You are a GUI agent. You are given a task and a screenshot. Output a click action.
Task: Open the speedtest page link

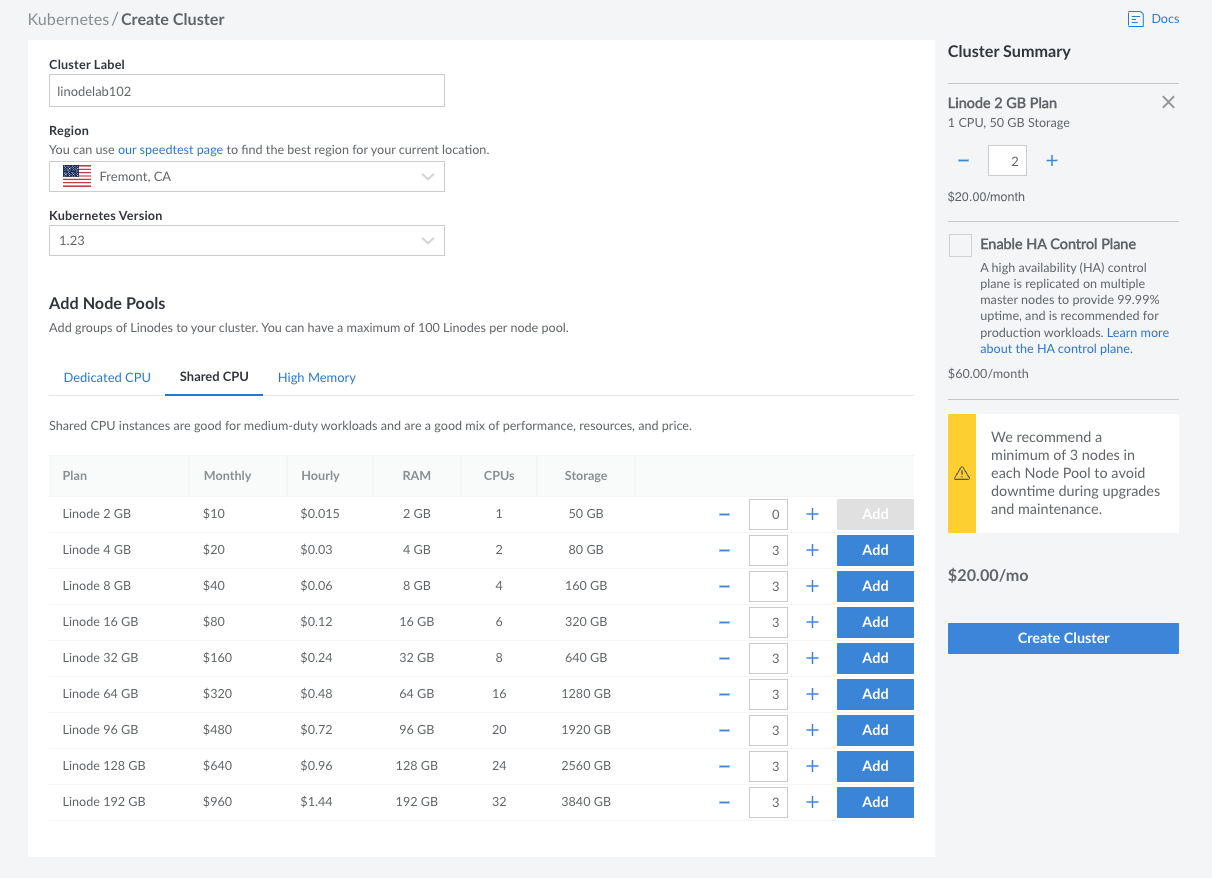[170, 150]
